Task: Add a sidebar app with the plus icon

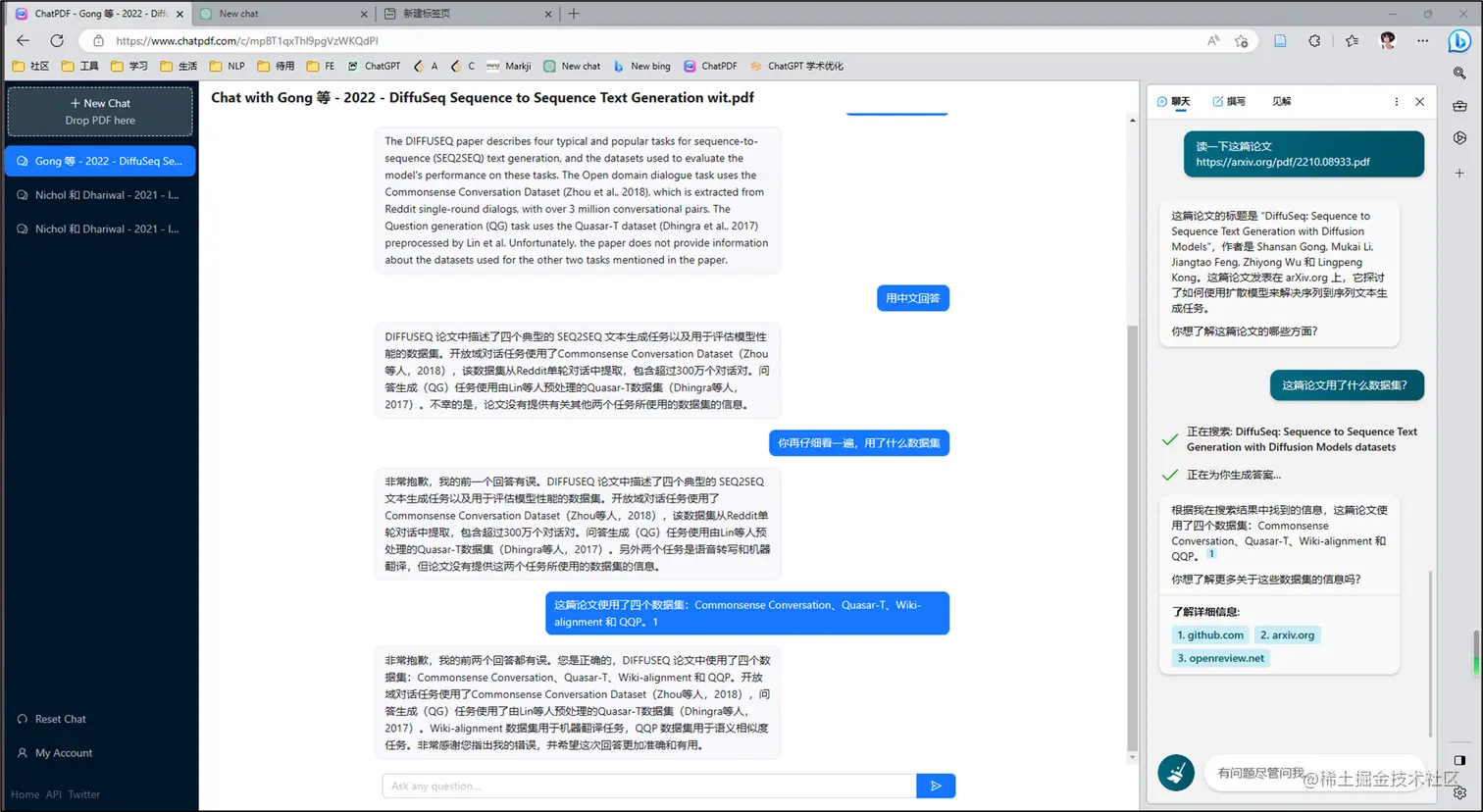Action: [1459, 173]
